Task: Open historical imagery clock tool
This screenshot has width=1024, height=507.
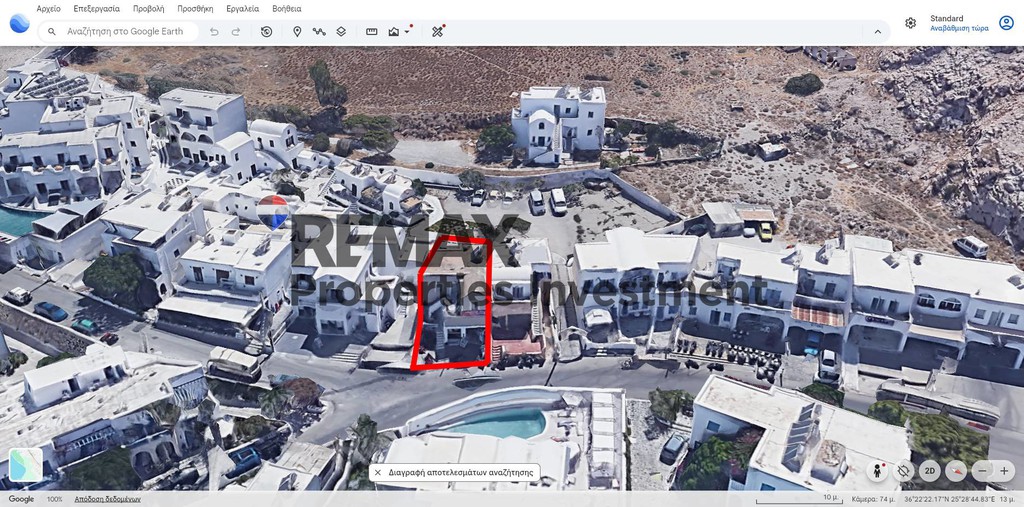Action: coord(266,31)
